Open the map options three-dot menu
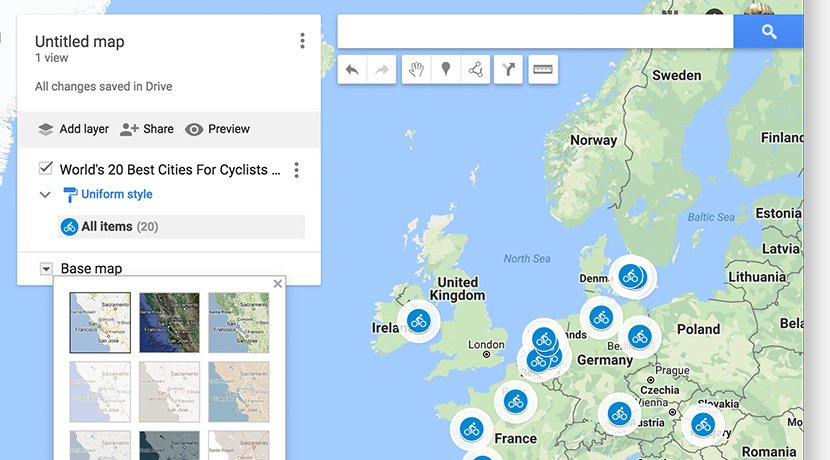The height and width of the screenshot is (460, 830). [x=302, y=41]
